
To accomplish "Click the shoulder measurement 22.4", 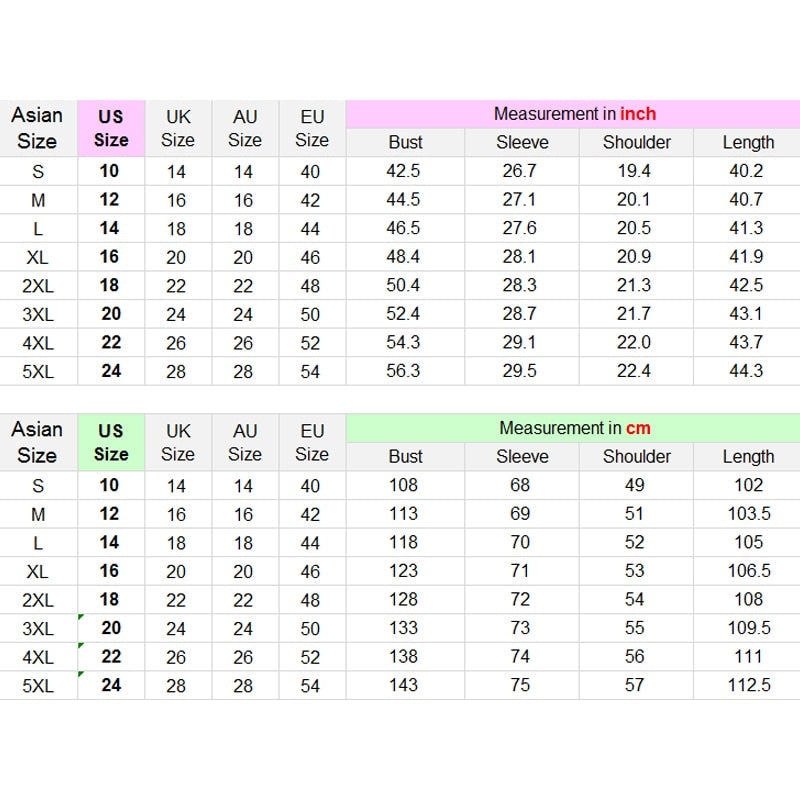I will 634,371.
